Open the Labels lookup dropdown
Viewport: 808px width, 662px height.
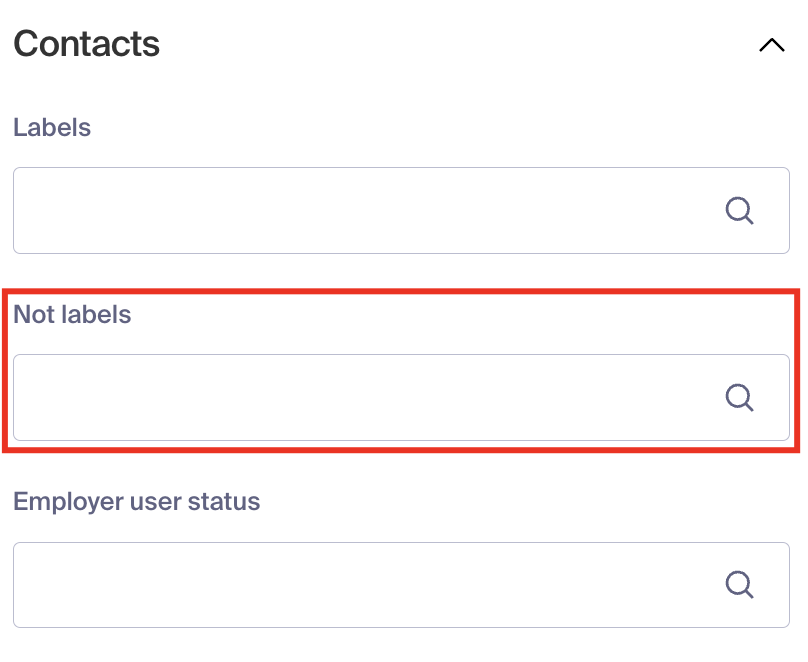click(401, 210)
